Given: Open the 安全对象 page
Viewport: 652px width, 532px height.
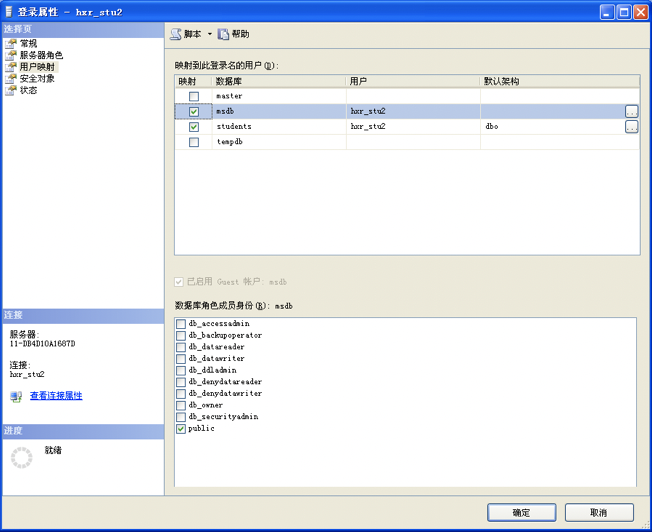Looking at the screenshot, I should pyautogui.click(x=37, y=78).
